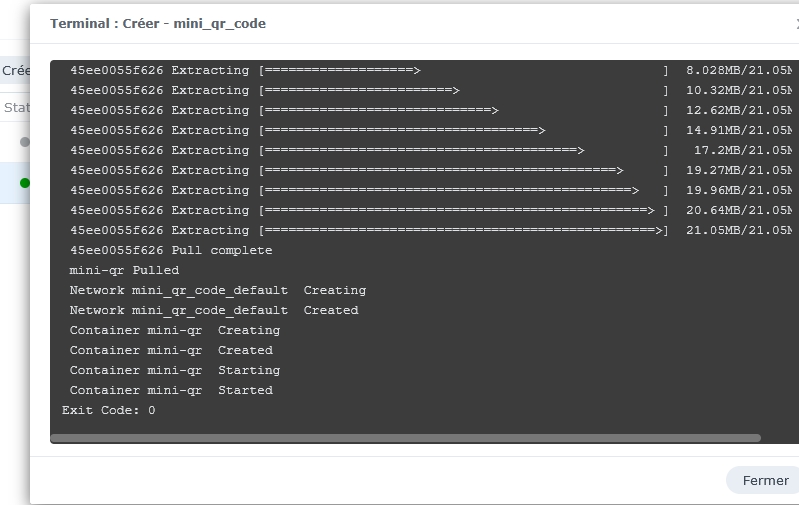Close the Terminal dialog with the X icon
The image size is (799, 505).
(796, 24)
